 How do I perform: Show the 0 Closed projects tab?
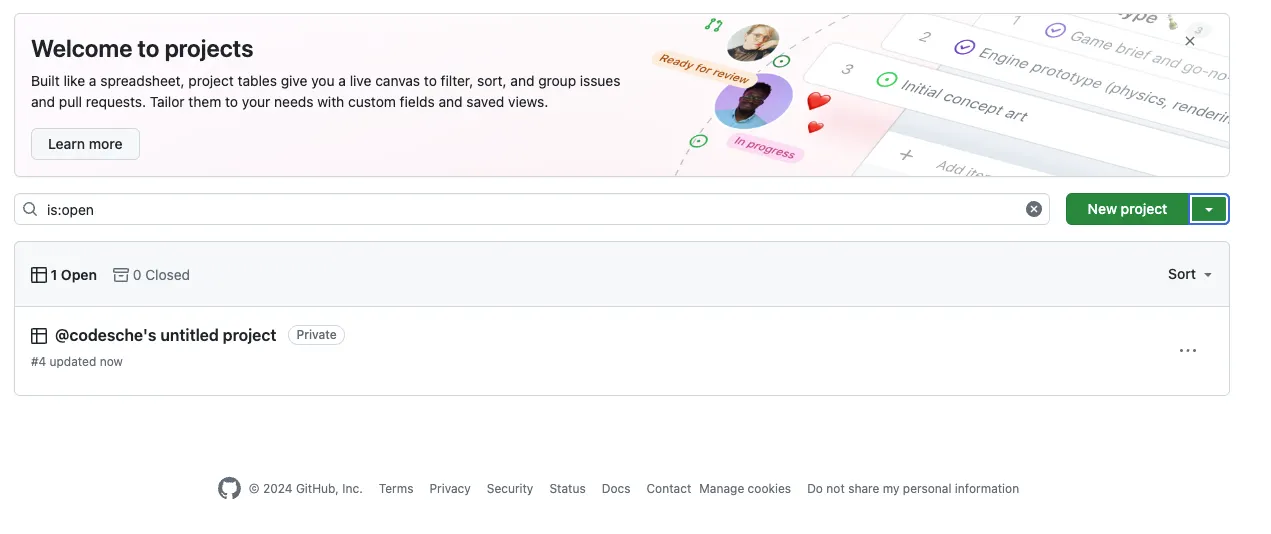click(x=151, y=275)
